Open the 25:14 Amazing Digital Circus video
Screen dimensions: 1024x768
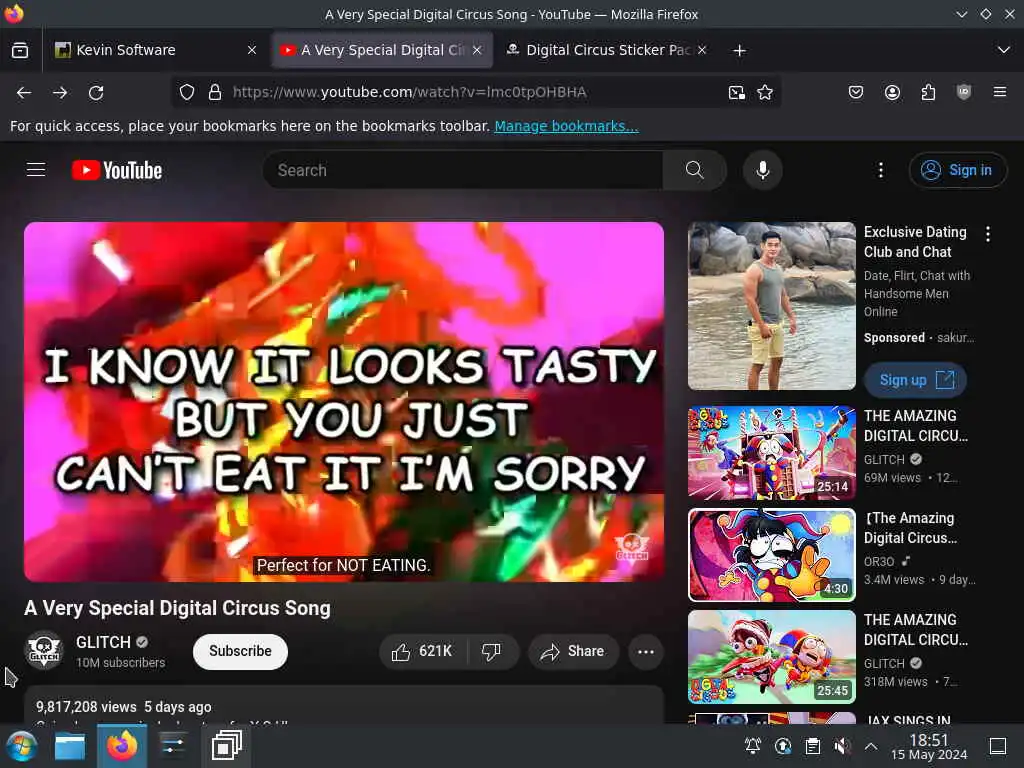click(x=771, y=453)
